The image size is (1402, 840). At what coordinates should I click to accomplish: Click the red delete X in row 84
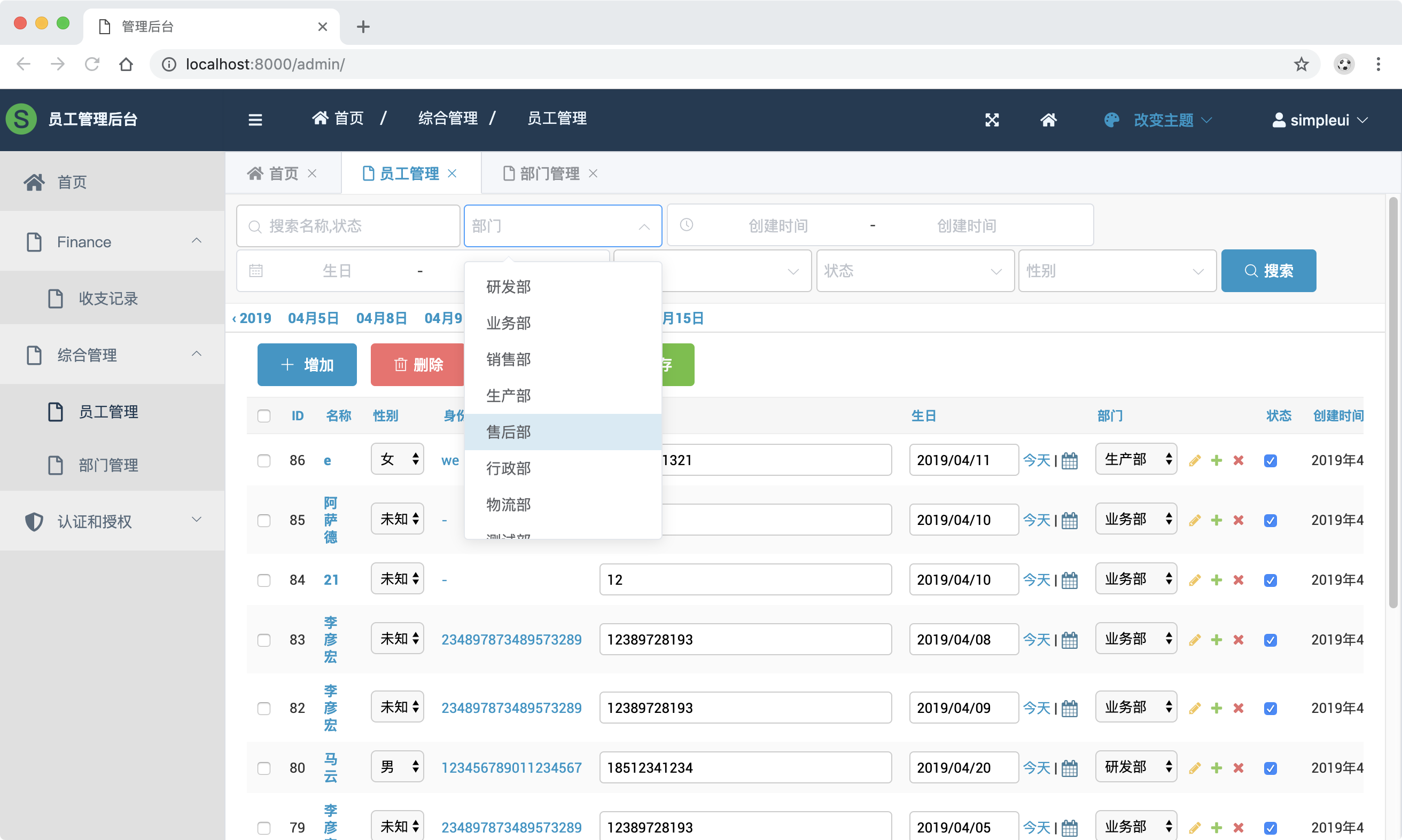(1239, 580)
